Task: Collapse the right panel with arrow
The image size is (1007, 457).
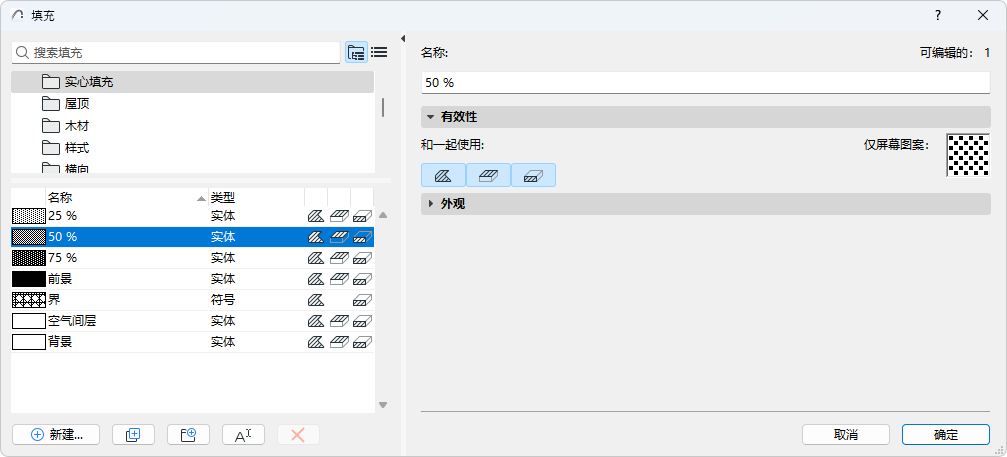Action: click(402, 39)
